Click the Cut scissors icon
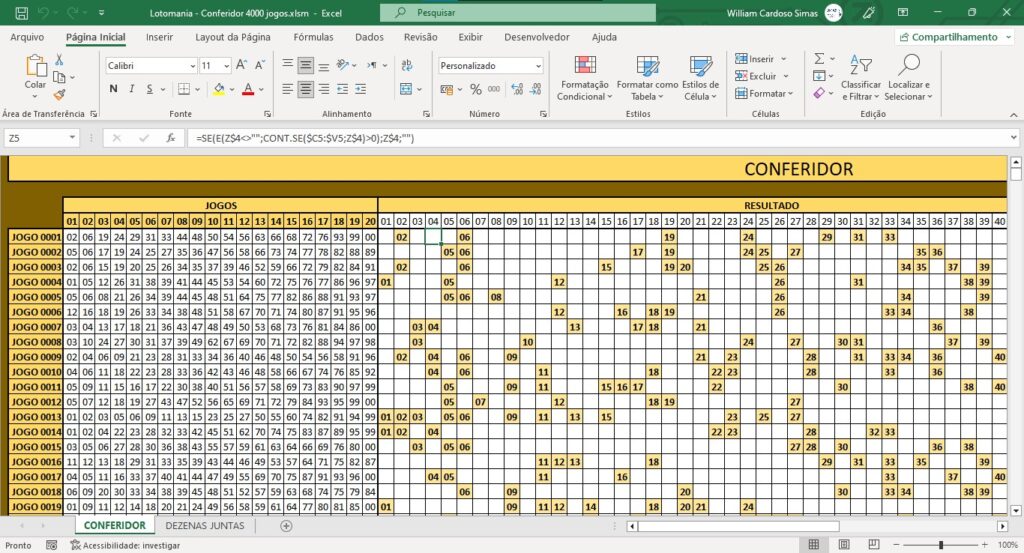The image size is (1024, 553). click(59, 60)
